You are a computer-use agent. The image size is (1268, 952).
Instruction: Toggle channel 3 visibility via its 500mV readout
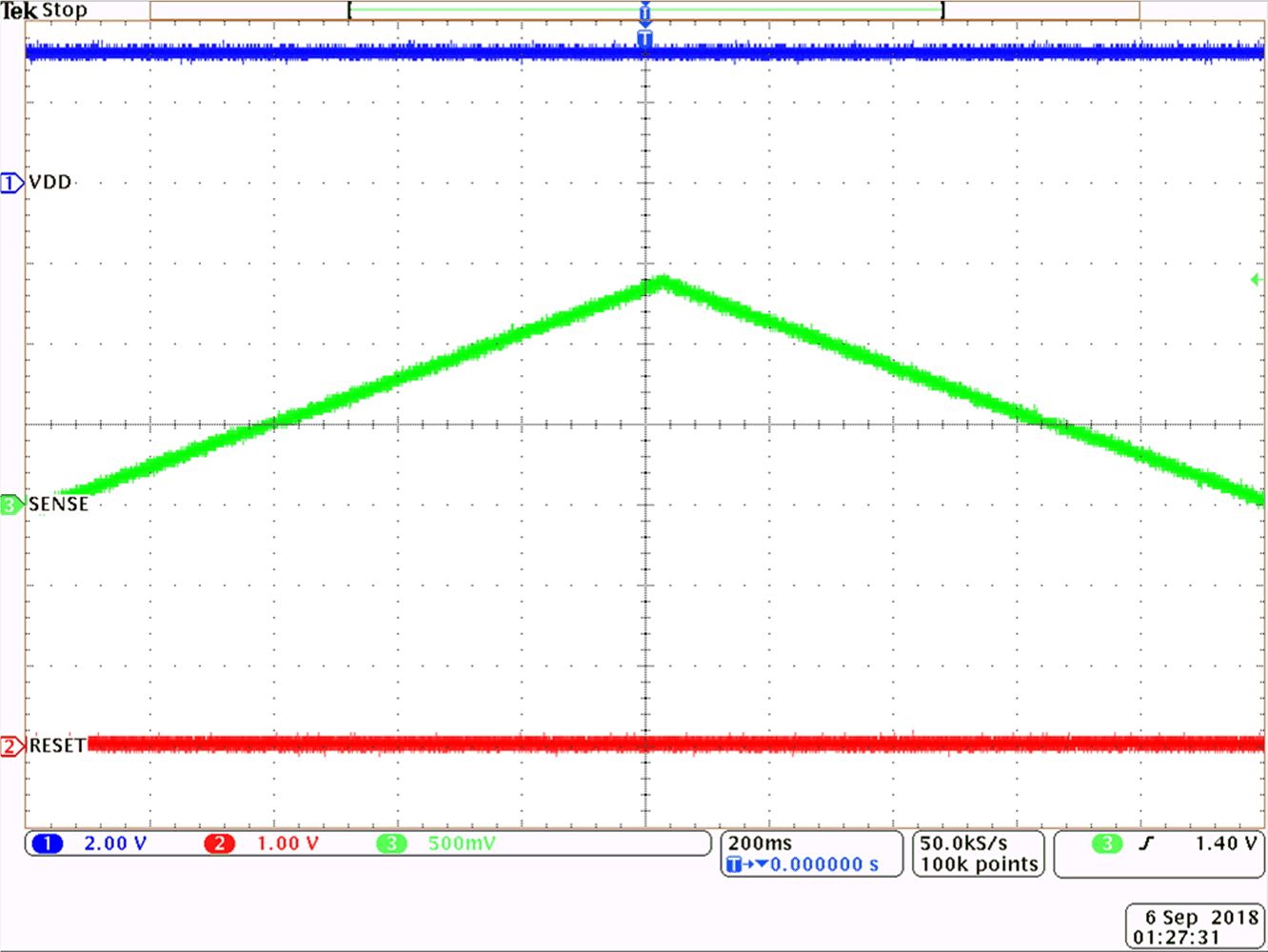click(460, 843)
